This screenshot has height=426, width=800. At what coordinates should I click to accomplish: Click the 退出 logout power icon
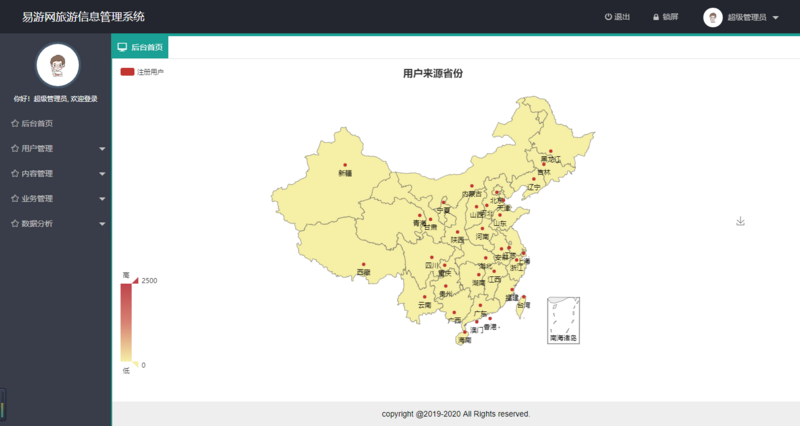pos(608,17)
